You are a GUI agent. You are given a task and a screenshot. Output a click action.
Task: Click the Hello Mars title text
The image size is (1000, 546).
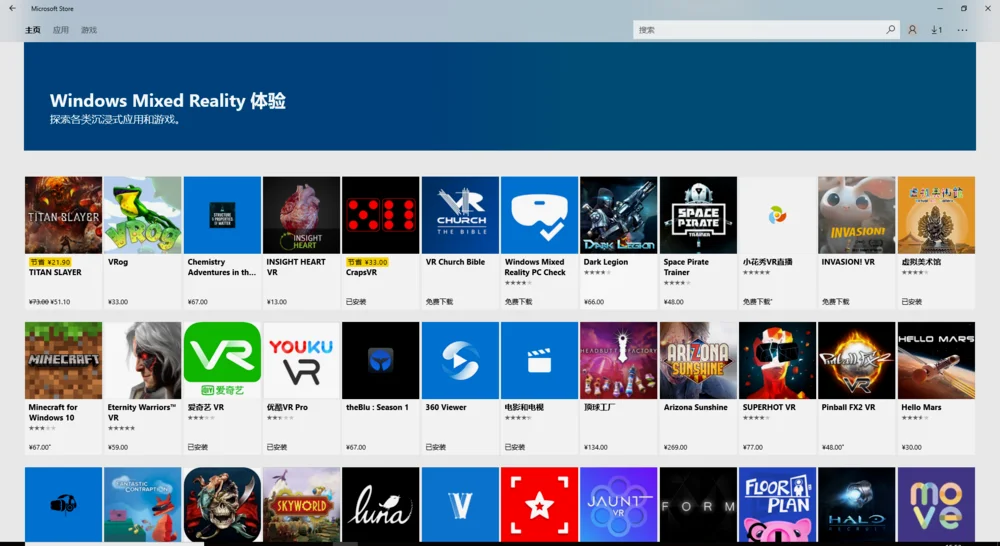(x=921, y=408)
